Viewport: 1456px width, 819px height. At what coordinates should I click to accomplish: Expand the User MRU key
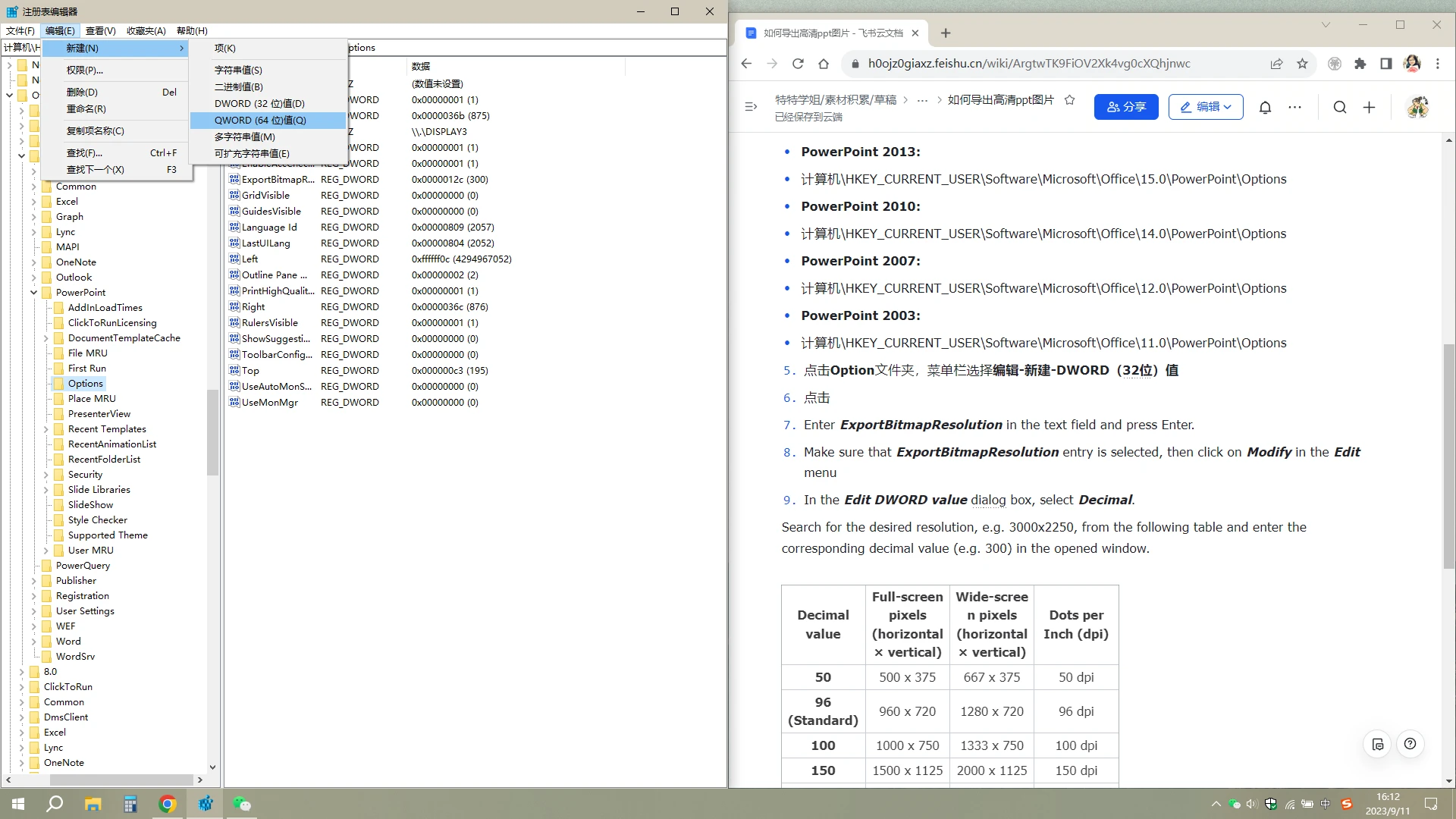tap(45, 551)
